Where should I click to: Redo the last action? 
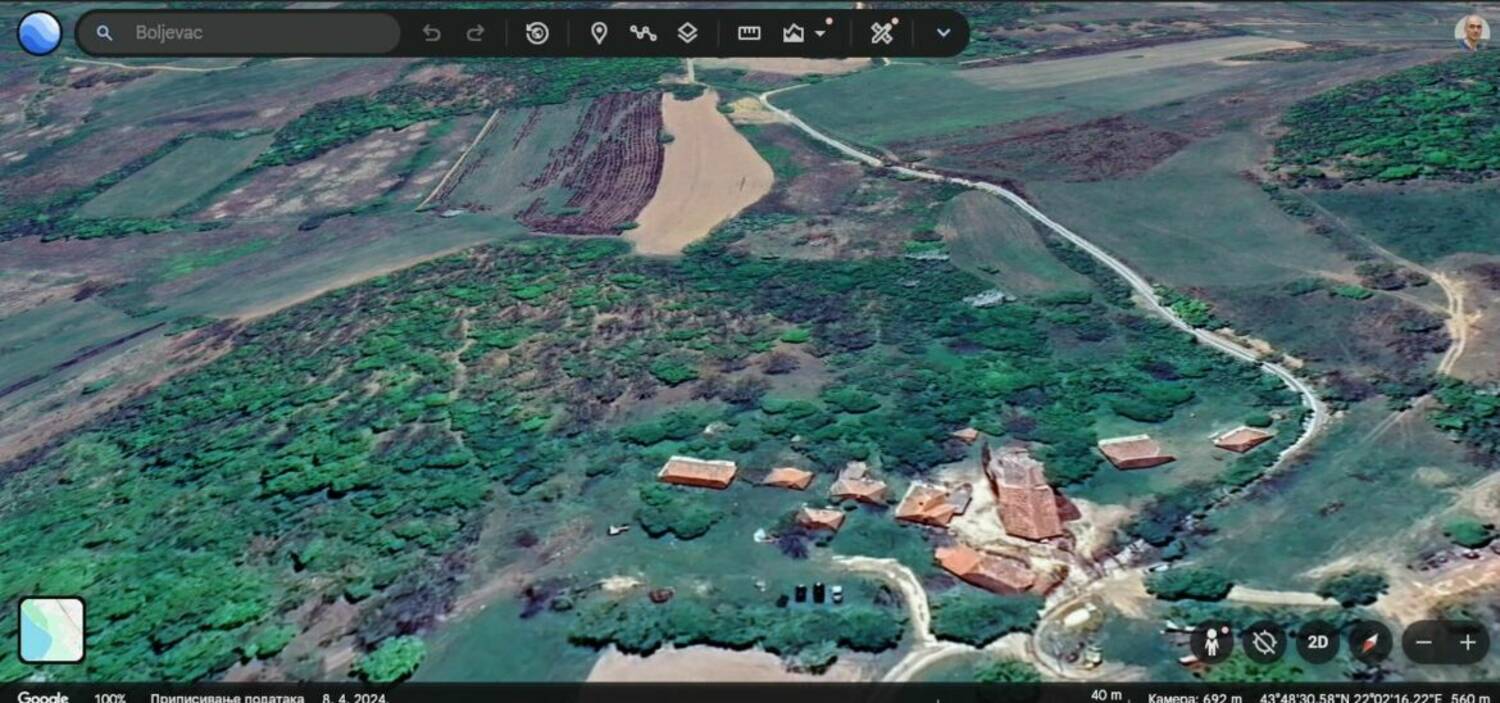[x=476, y=33]
